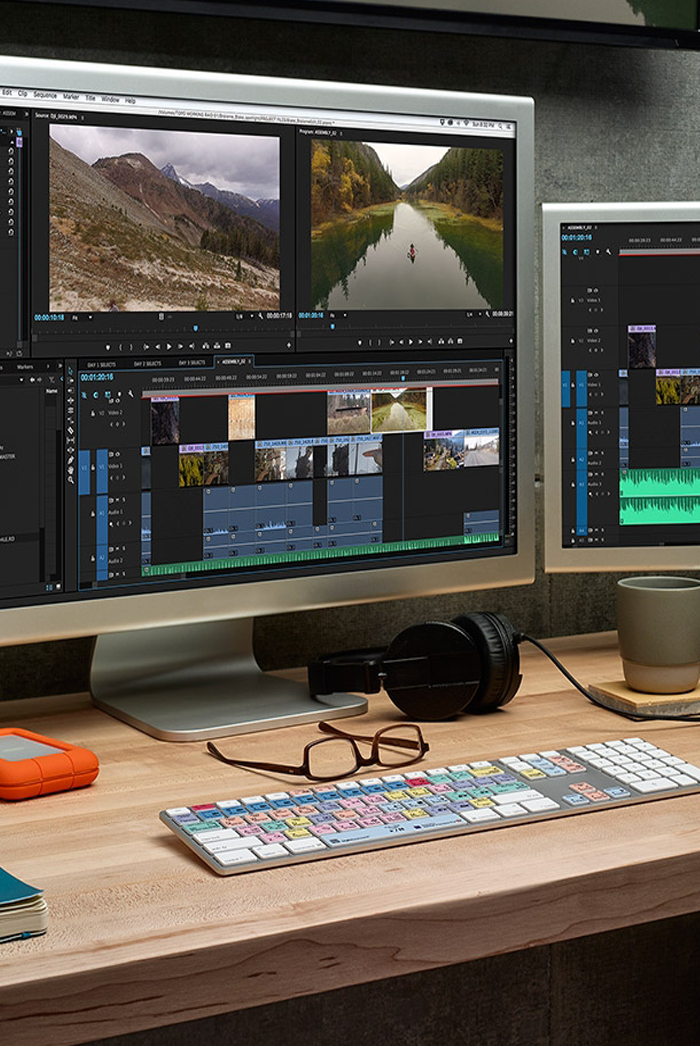The width and height of the screenshot is (700, 1046).
Task: Click snap magnet on the second monitor timeline
Action: click(575, 252)
